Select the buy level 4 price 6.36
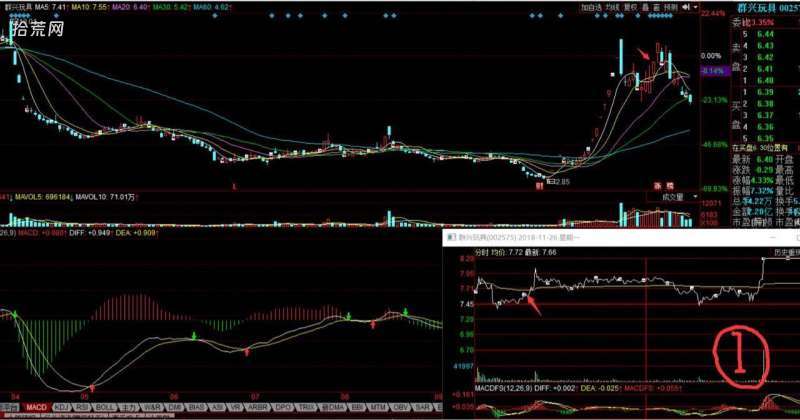The width and height of the screenshot is (800, 420). point(765,127)
